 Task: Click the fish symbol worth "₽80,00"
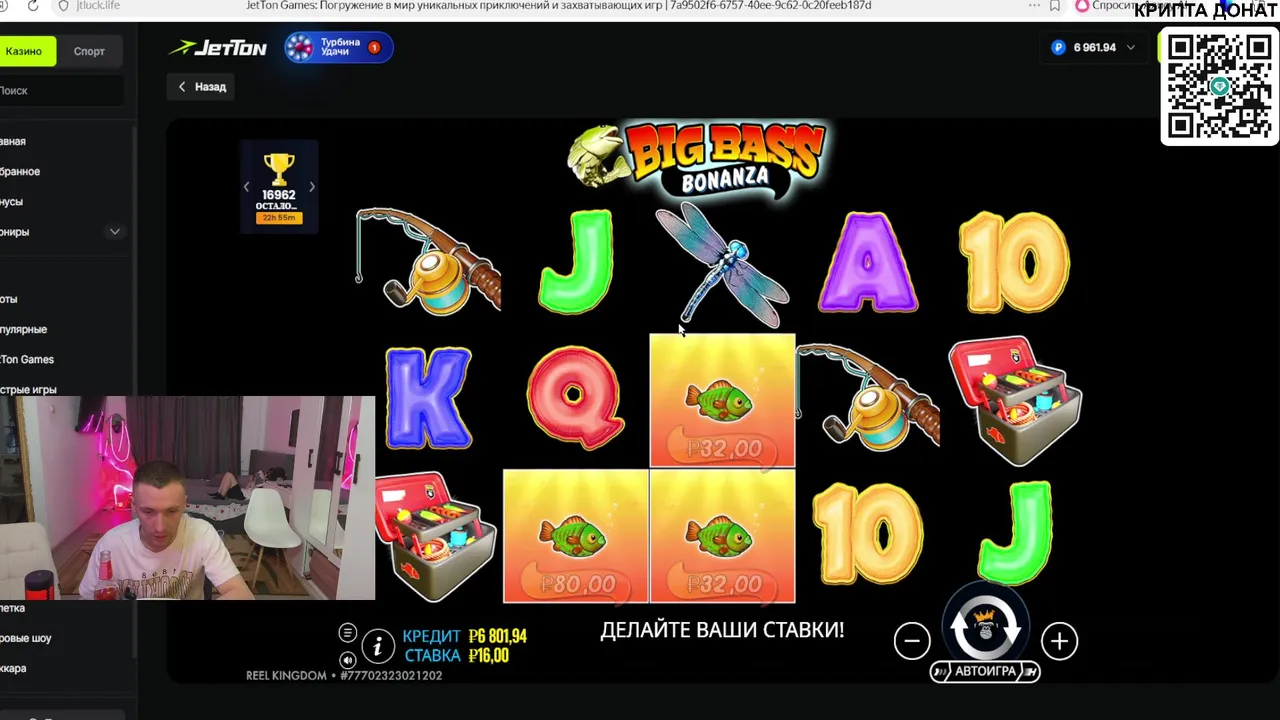pos(576,536)
